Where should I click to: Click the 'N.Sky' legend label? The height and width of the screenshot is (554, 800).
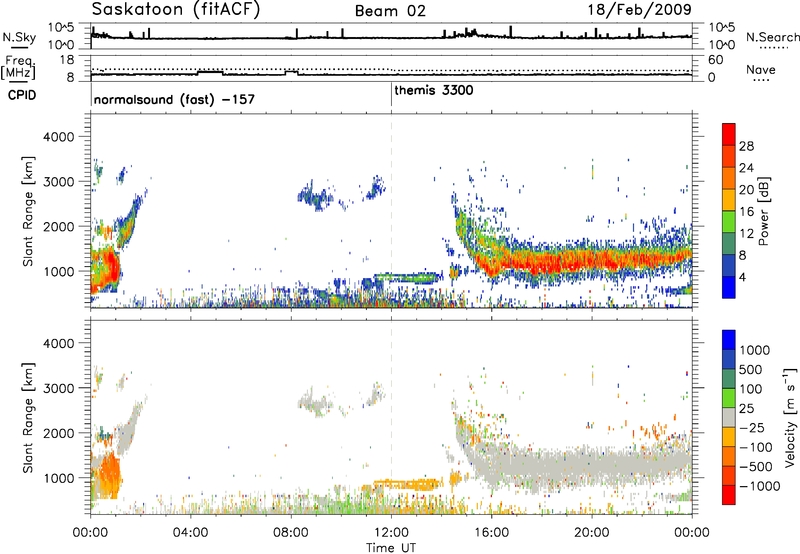pyautogui.click(x=19, y=37)
